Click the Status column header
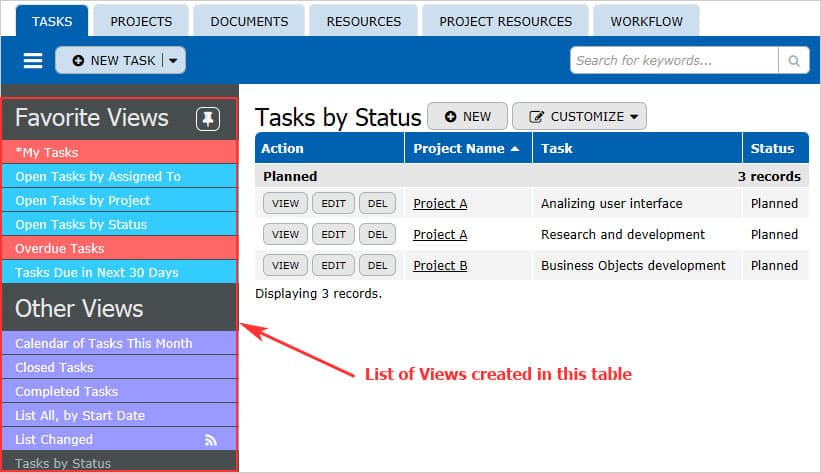 pos(776,148)
